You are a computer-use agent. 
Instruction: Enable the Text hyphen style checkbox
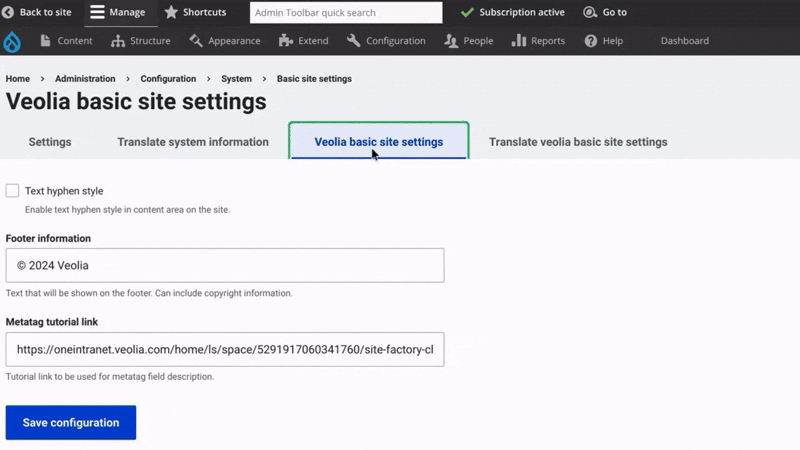point(12,191)
